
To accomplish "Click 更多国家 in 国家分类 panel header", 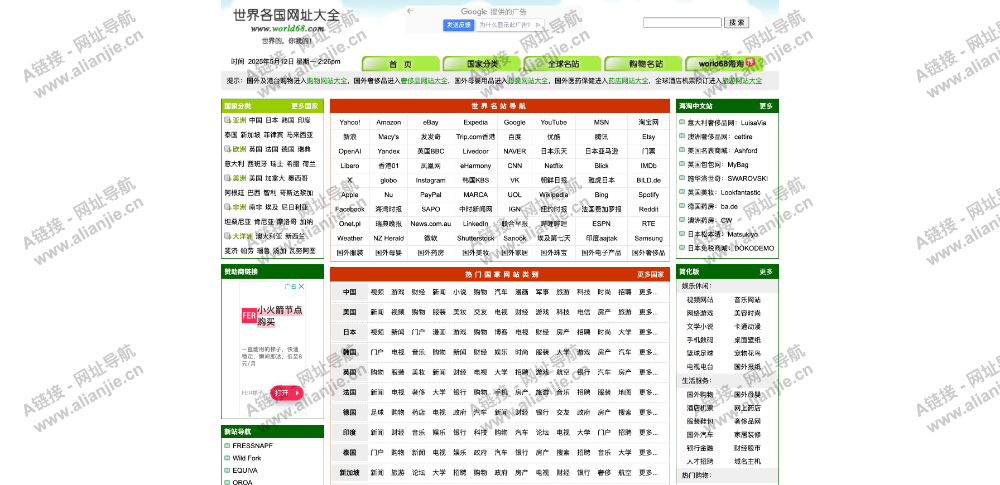I will [304, 107].
